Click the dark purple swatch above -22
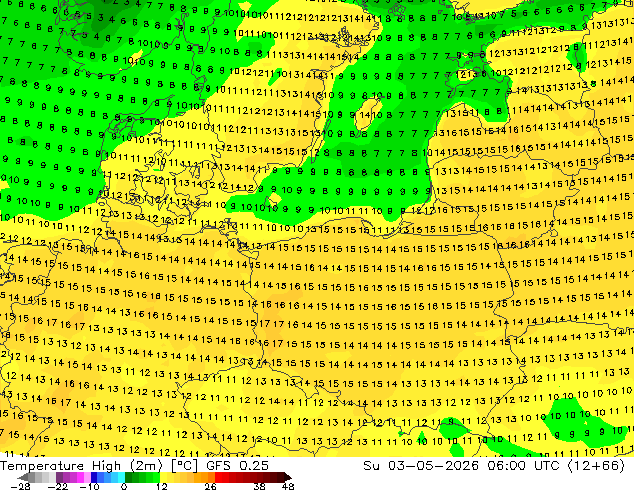 [x=59, y=477]
